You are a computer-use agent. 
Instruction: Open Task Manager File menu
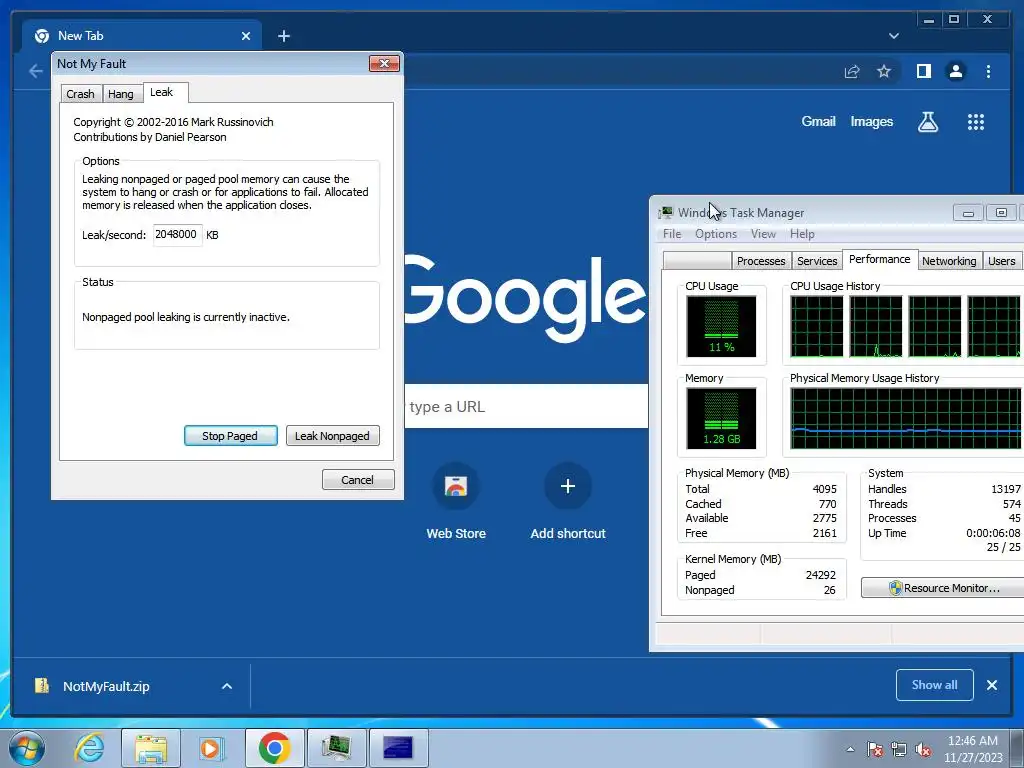[672, 234]
